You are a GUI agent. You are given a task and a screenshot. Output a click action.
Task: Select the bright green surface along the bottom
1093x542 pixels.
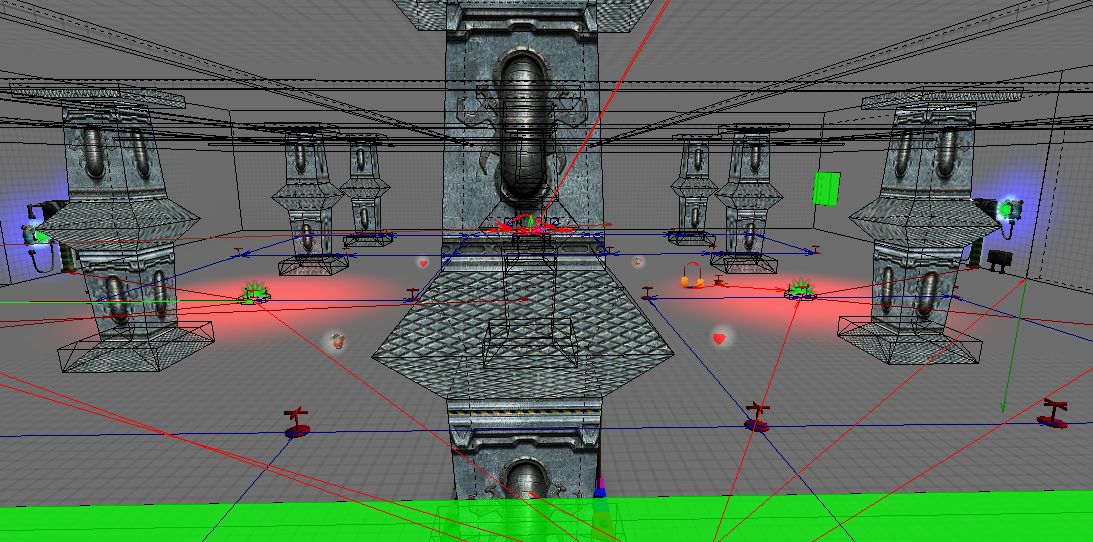(x=546, y=519)
